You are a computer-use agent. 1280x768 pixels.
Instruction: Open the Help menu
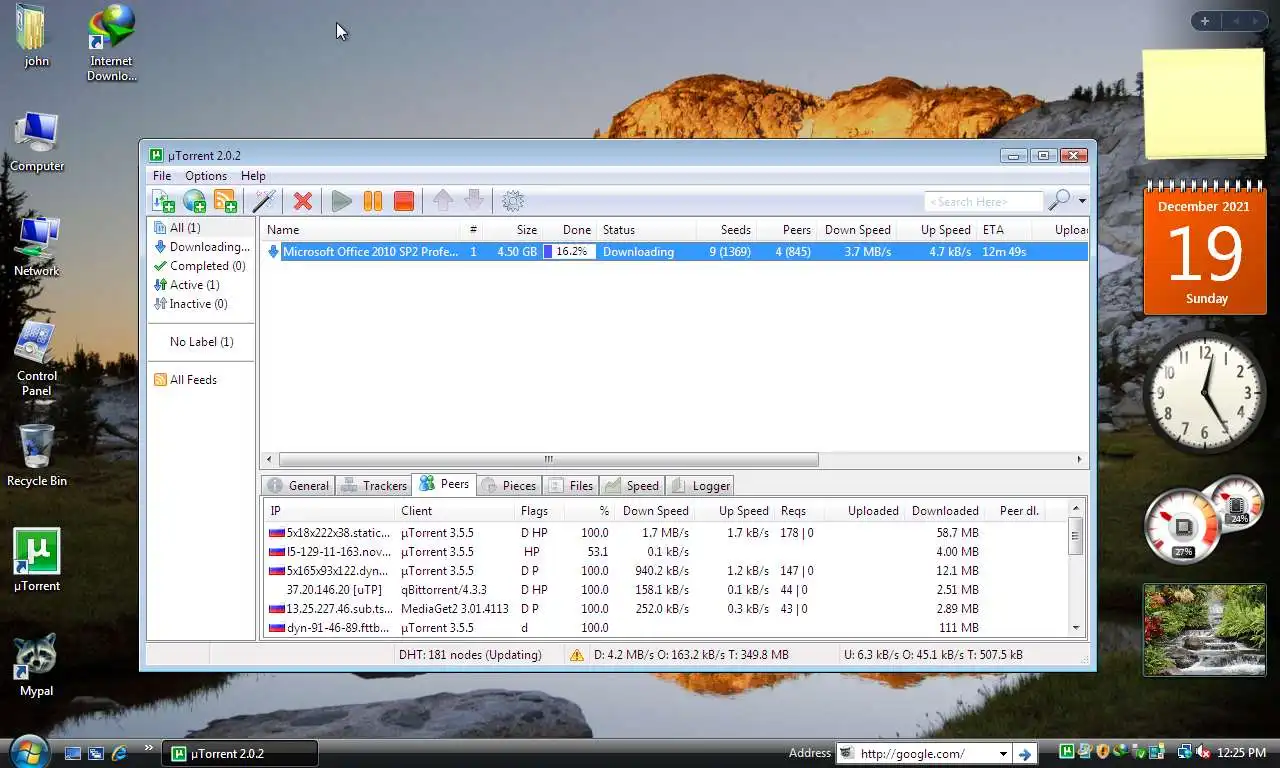[x=253, y=176]
